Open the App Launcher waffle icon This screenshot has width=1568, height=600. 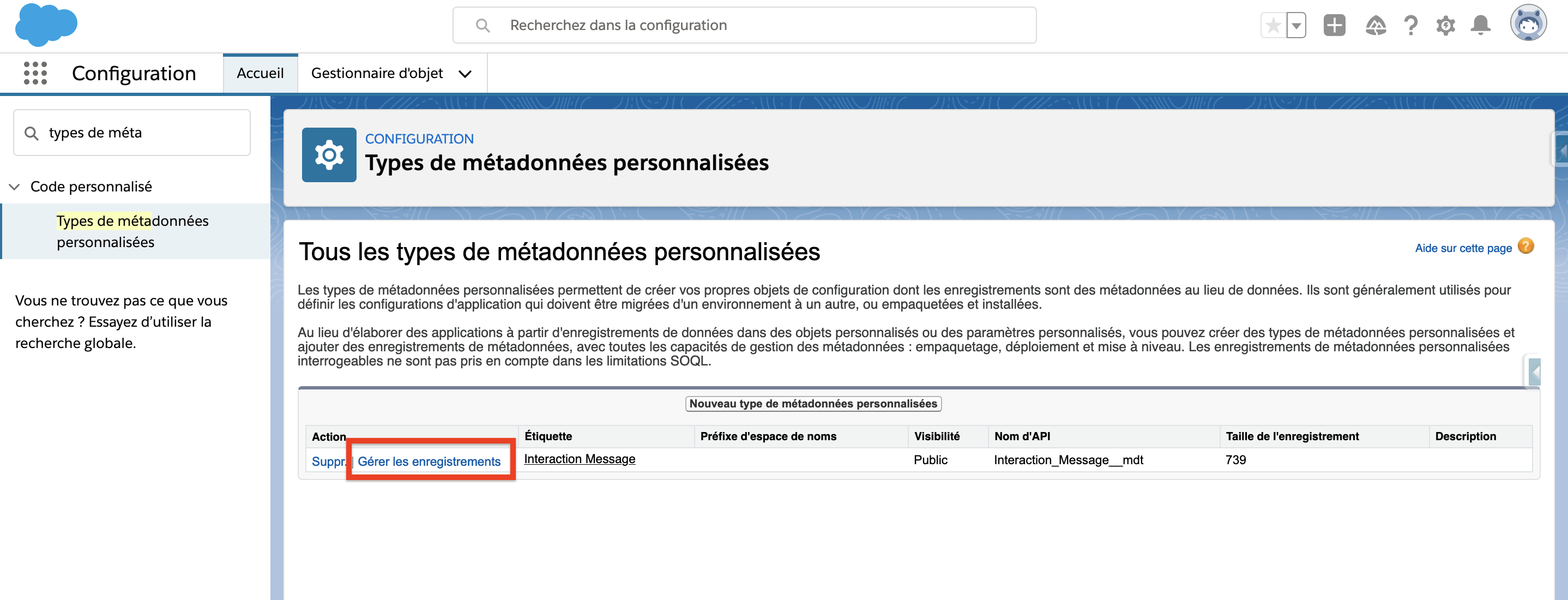pos(35,73)
